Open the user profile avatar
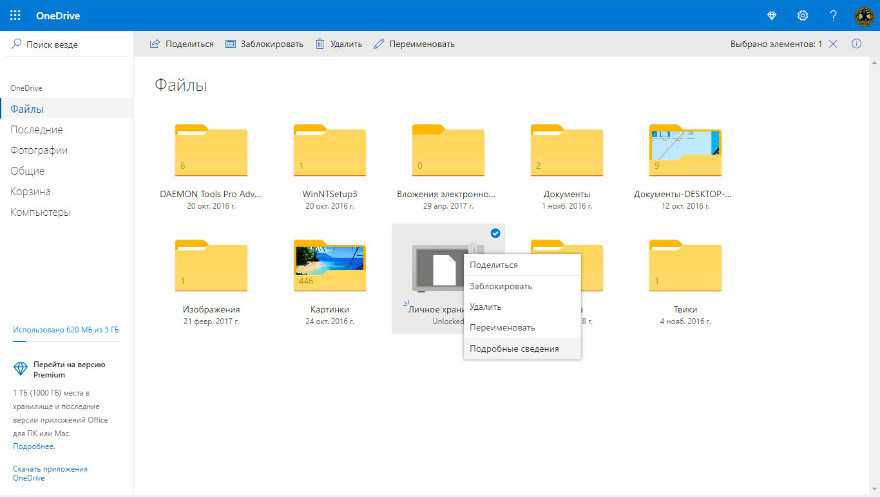 pyautogui.click(x=864, y=15)
